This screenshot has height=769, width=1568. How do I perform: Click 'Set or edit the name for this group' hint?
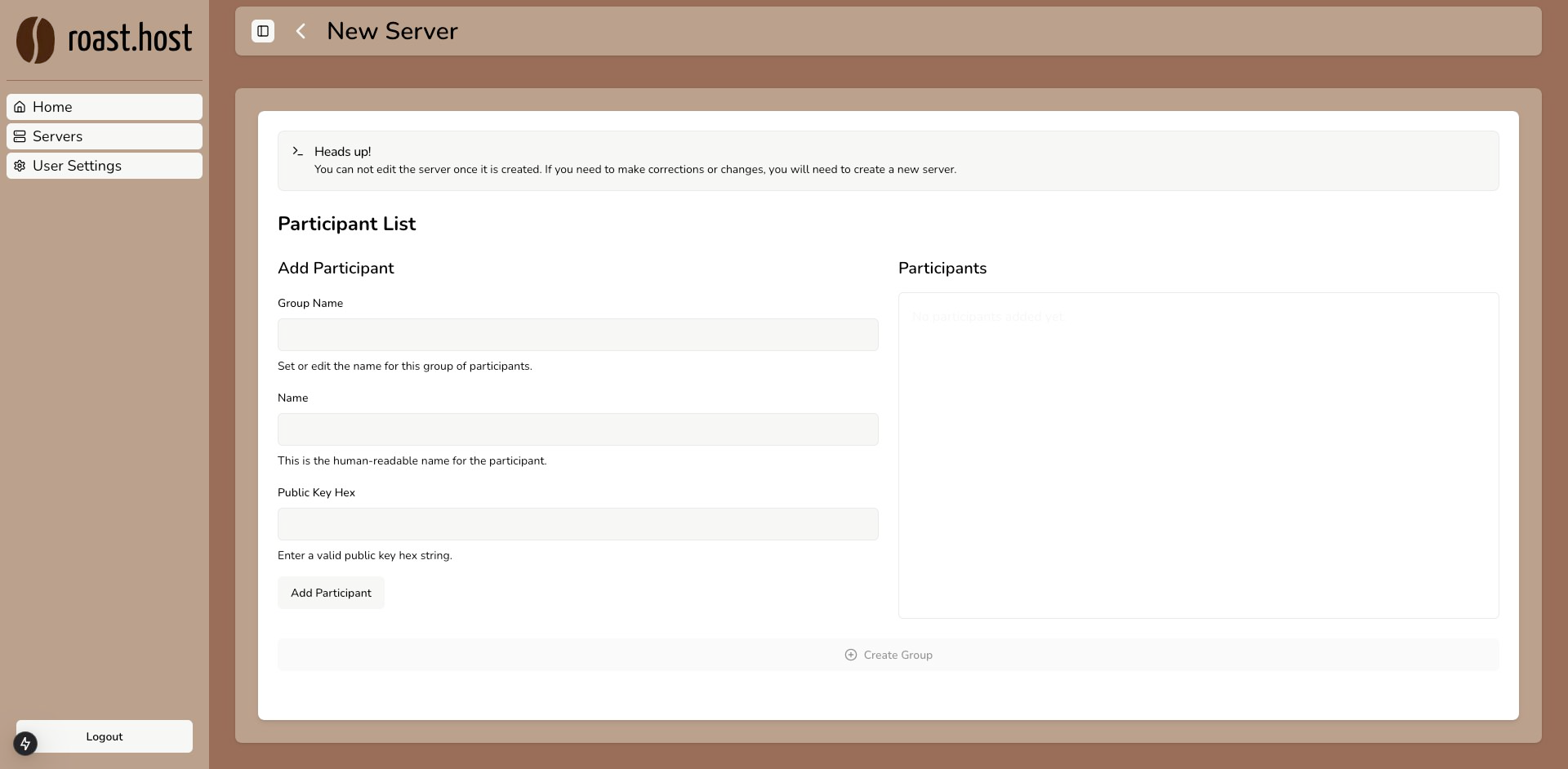(x=405, y=366)
